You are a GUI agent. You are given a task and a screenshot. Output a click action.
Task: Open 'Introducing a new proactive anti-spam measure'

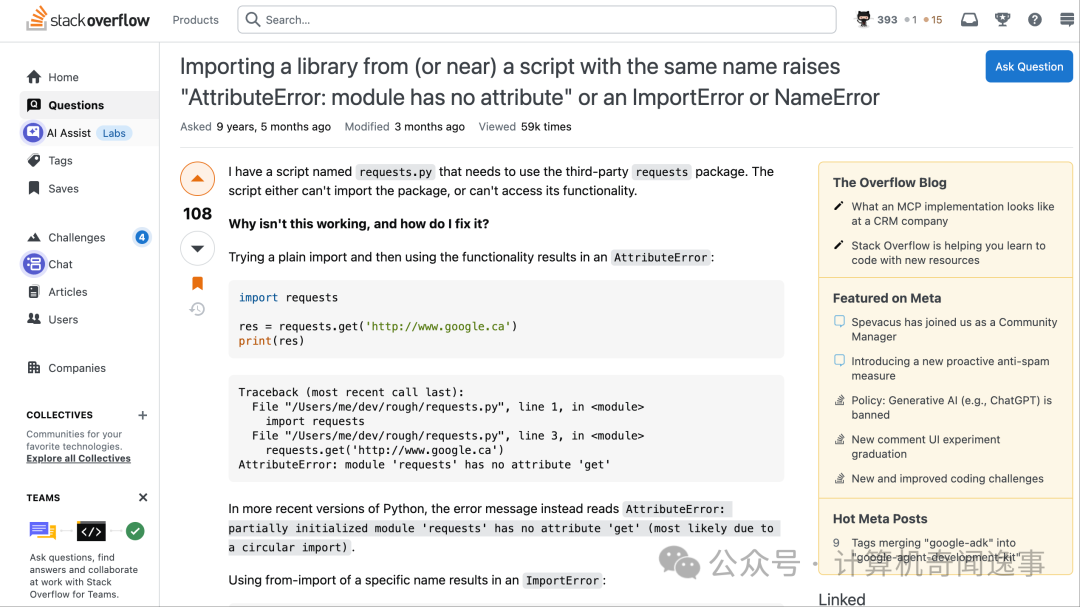(x=950, y=369)
